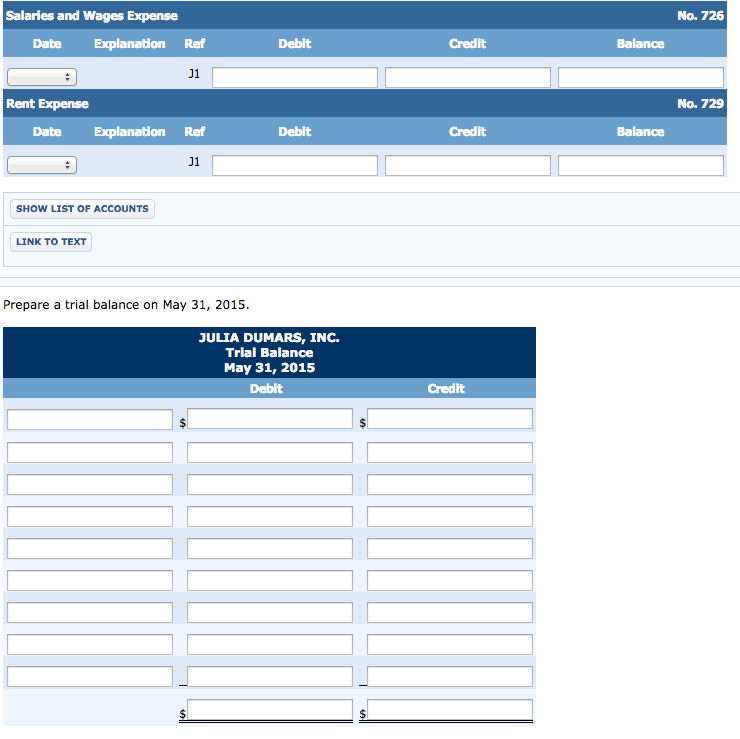Select second trial balance row debit field
740x739 pixels.
point(270,453)
